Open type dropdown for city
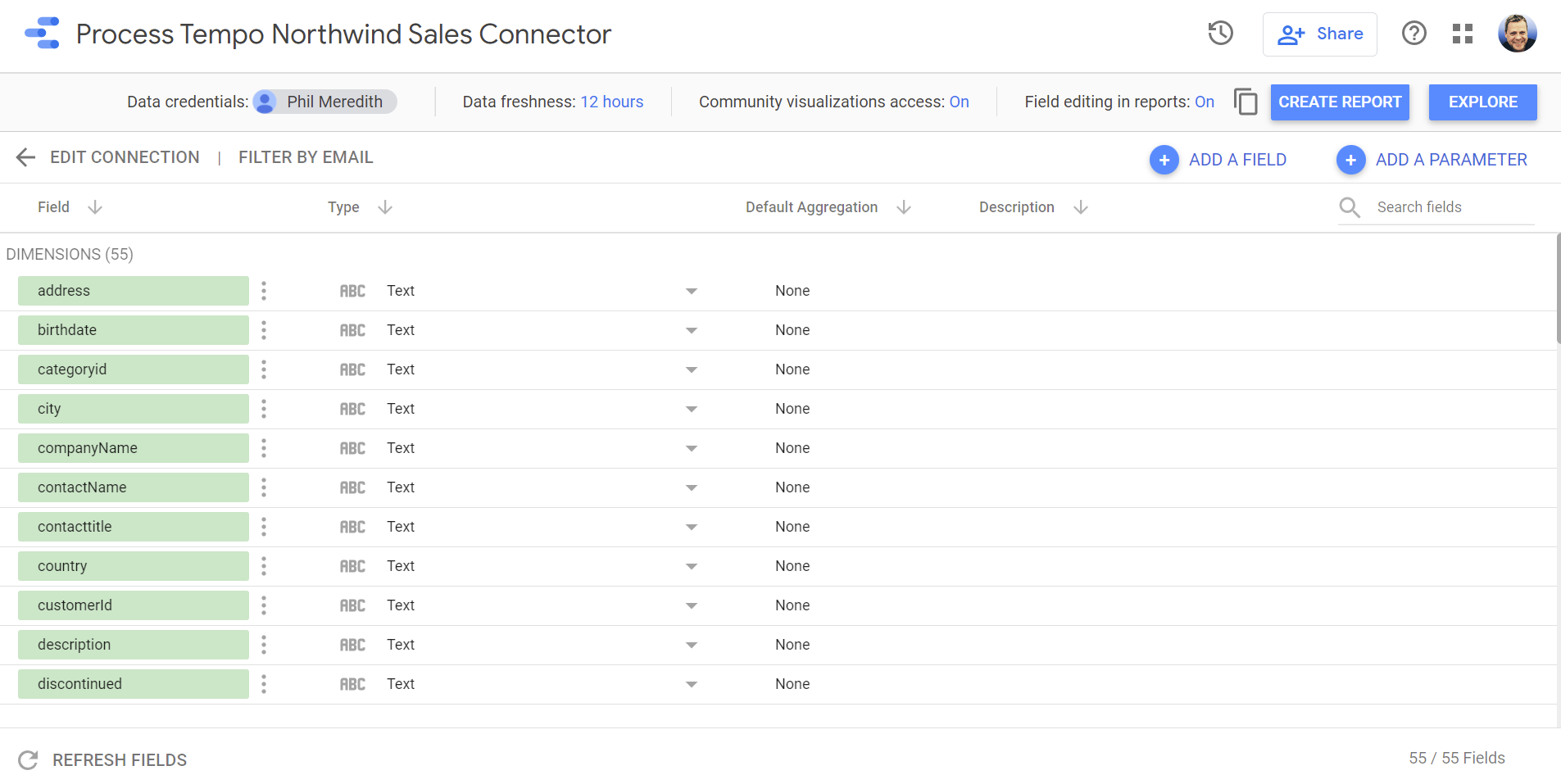This screenshot has width=1561, height=784. point(692,410)
